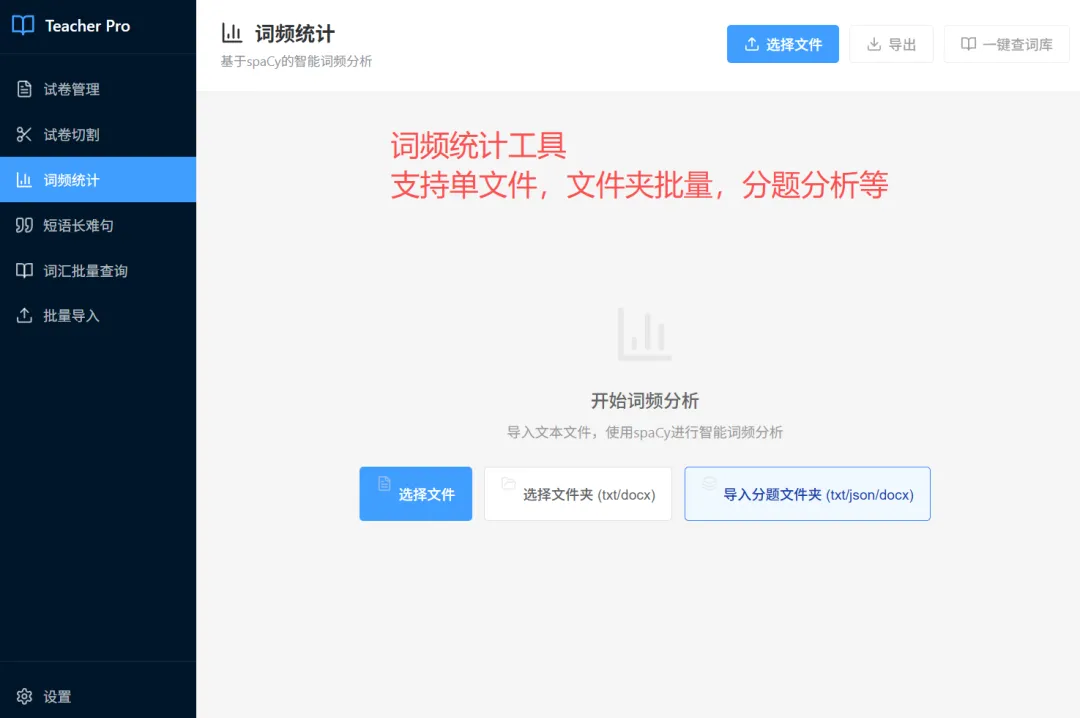Import split questions with 导入分题文件夹 button
This screenshot has width=1080, height=718.
807,493
